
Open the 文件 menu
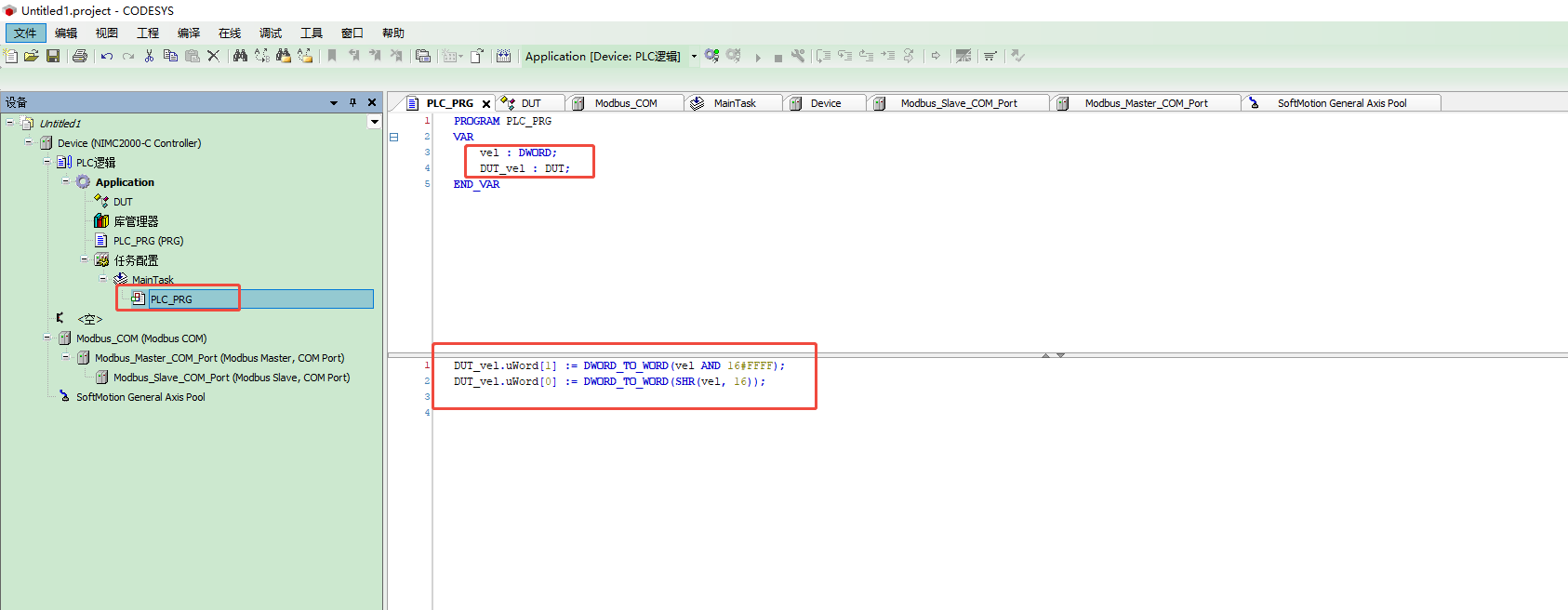[x=25, y=33]
